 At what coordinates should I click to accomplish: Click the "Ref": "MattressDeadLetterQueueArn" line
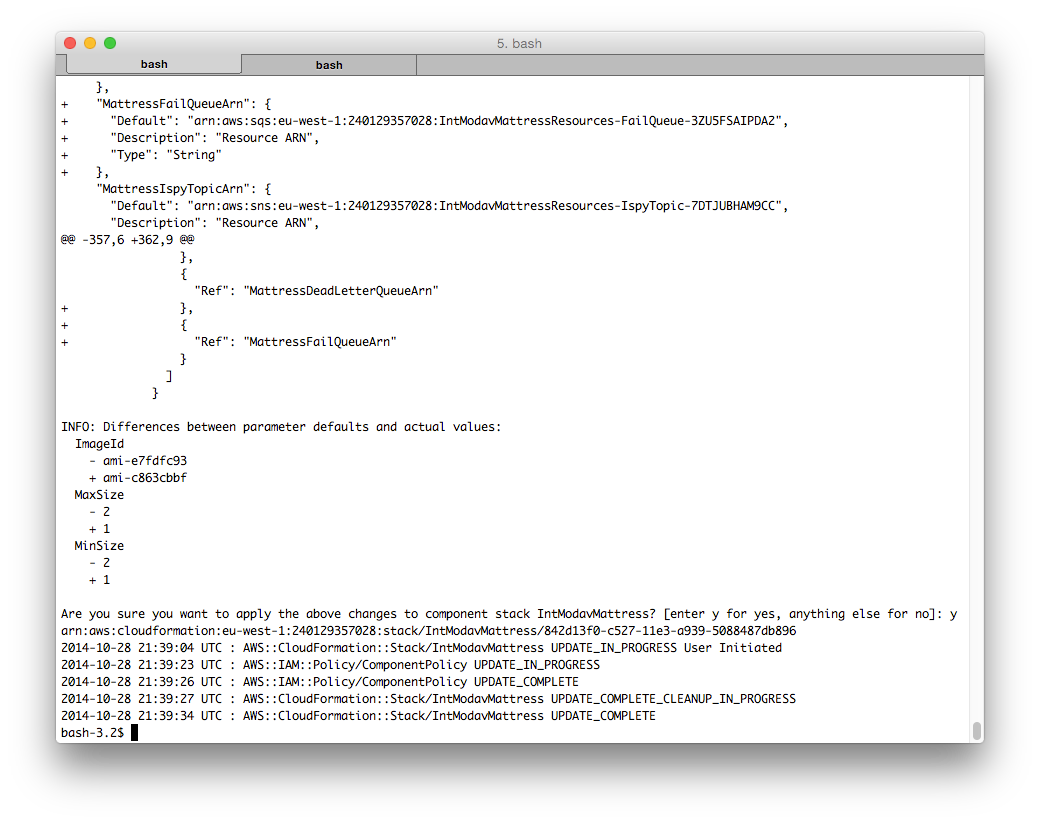click(316, 291)
